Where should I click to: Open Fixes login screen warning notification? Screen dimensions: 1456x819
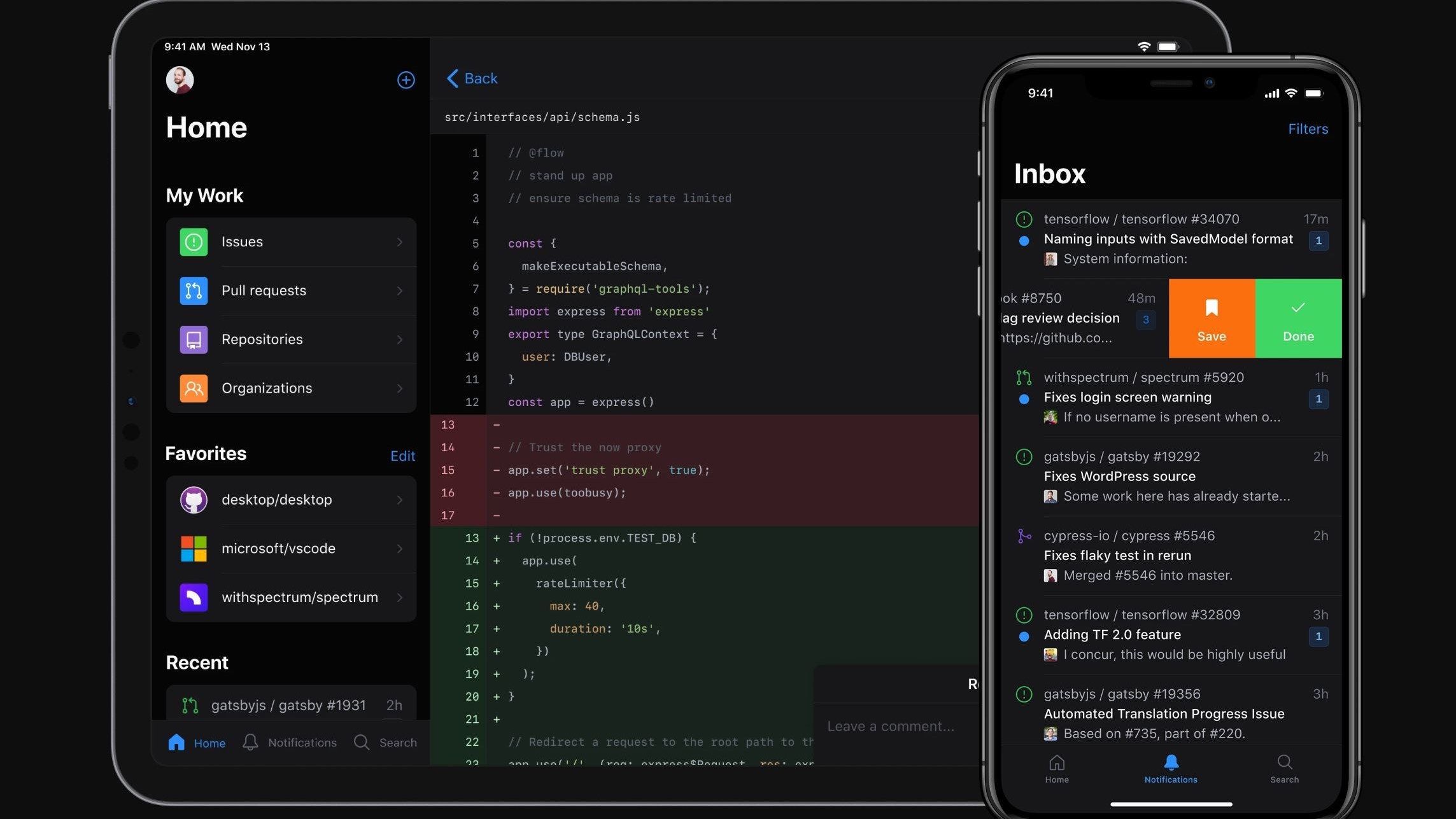point(1171,398)
